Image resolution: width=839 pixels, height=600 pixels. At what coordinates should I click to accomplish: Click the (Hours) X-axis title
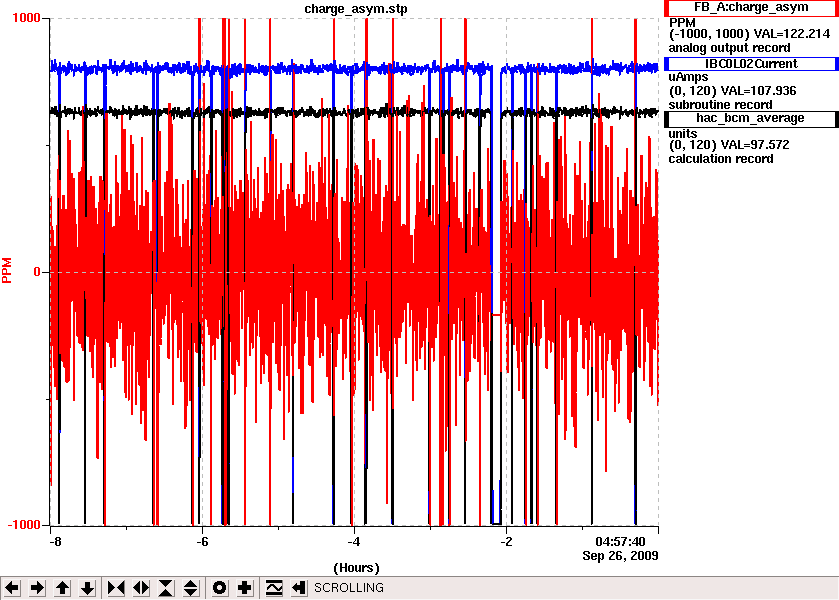356,568
